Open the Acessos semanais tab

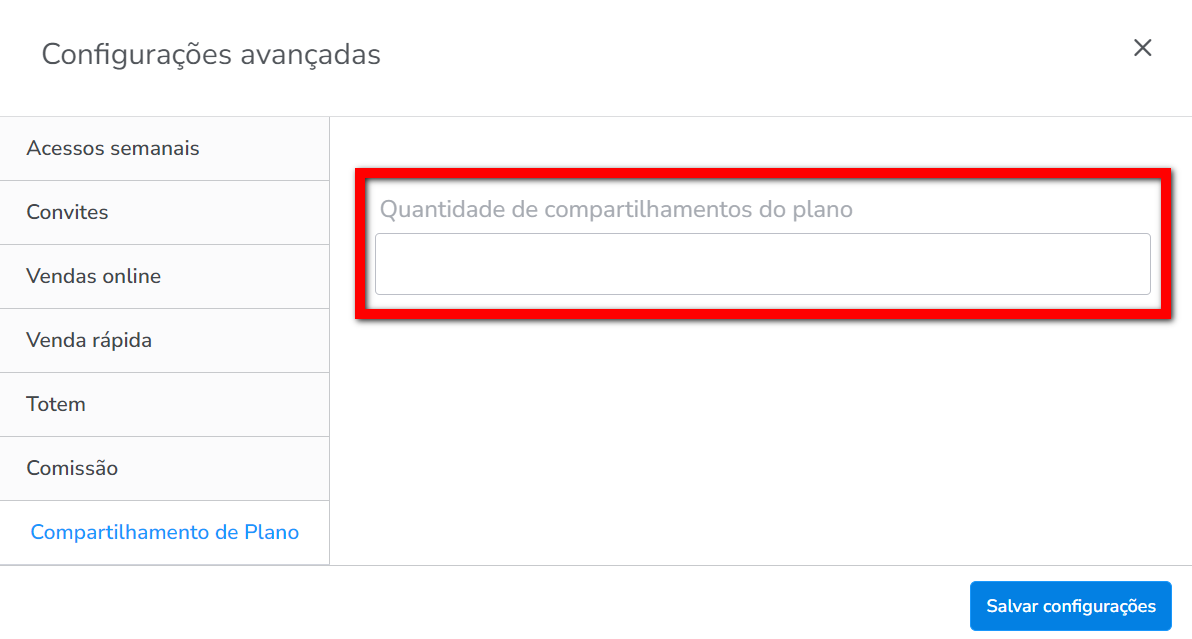pyautogui.click(x=113, y=148)
